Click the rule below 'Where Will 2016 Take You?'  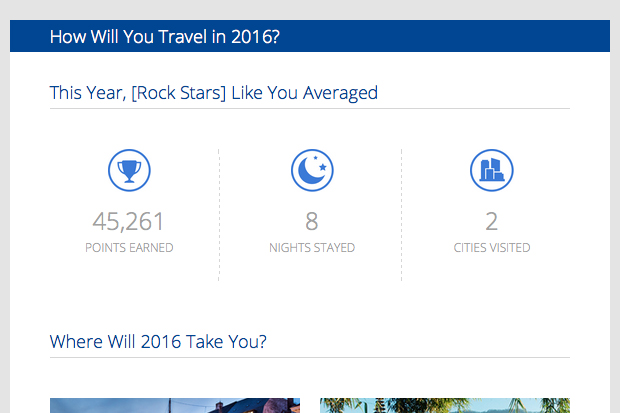tap(310, 357)
